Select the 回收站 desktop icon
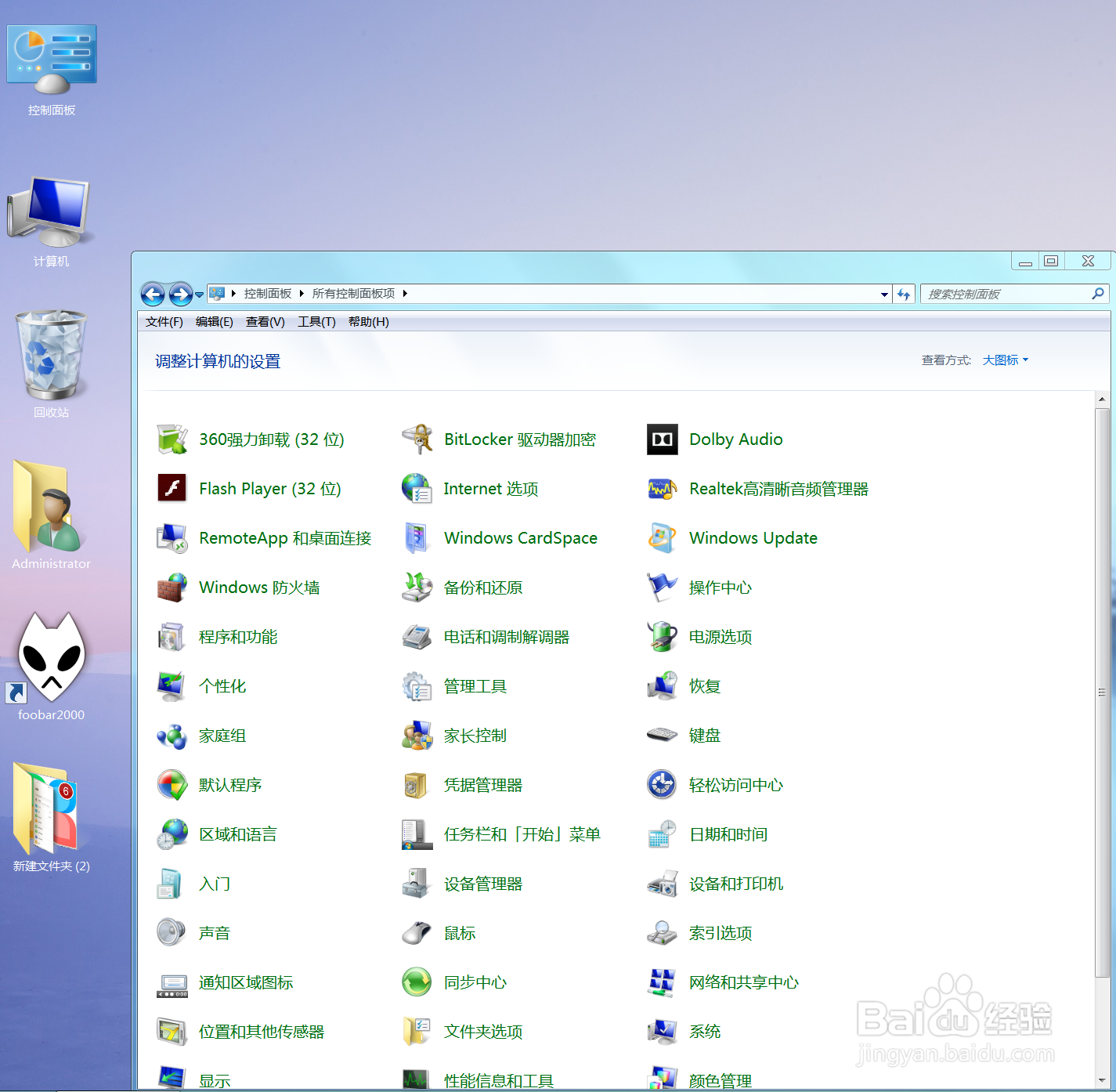Image resolution: width=1116 pixels, height=1092 pixels. click(x=51, y=363)
